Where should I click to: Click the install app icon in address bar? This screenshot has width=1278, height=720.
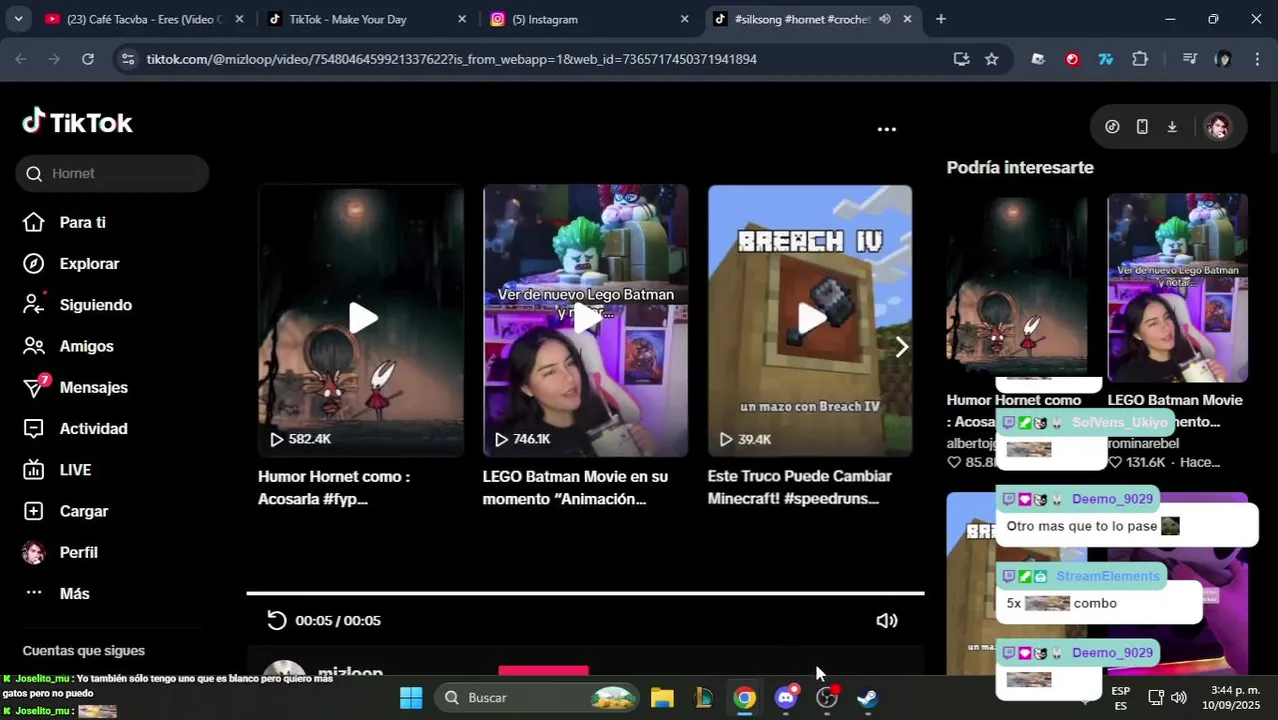click(x=962, y=59)
